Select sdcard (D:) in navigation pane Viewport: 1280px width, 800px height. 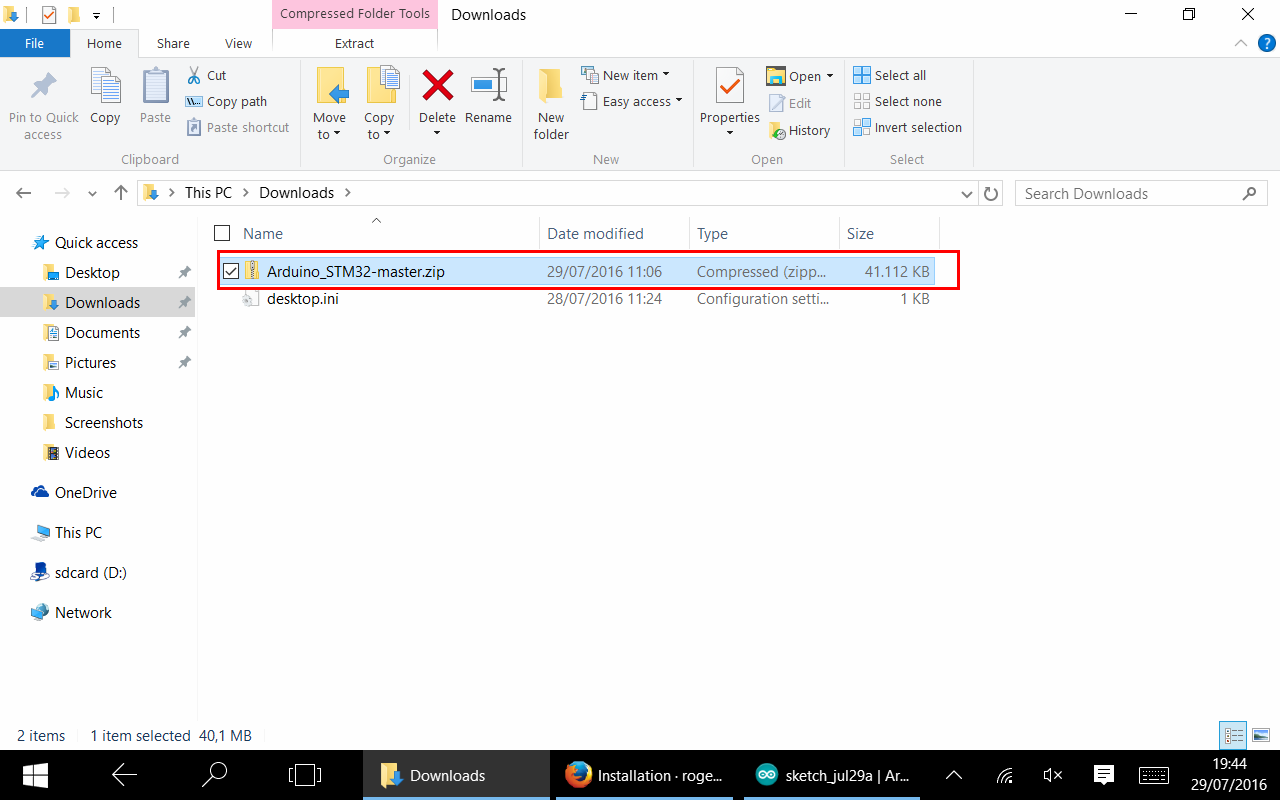[90, 572]
